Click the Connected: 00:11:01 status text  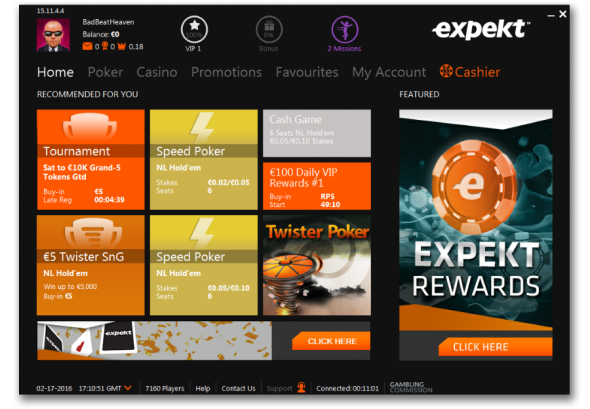347,388
